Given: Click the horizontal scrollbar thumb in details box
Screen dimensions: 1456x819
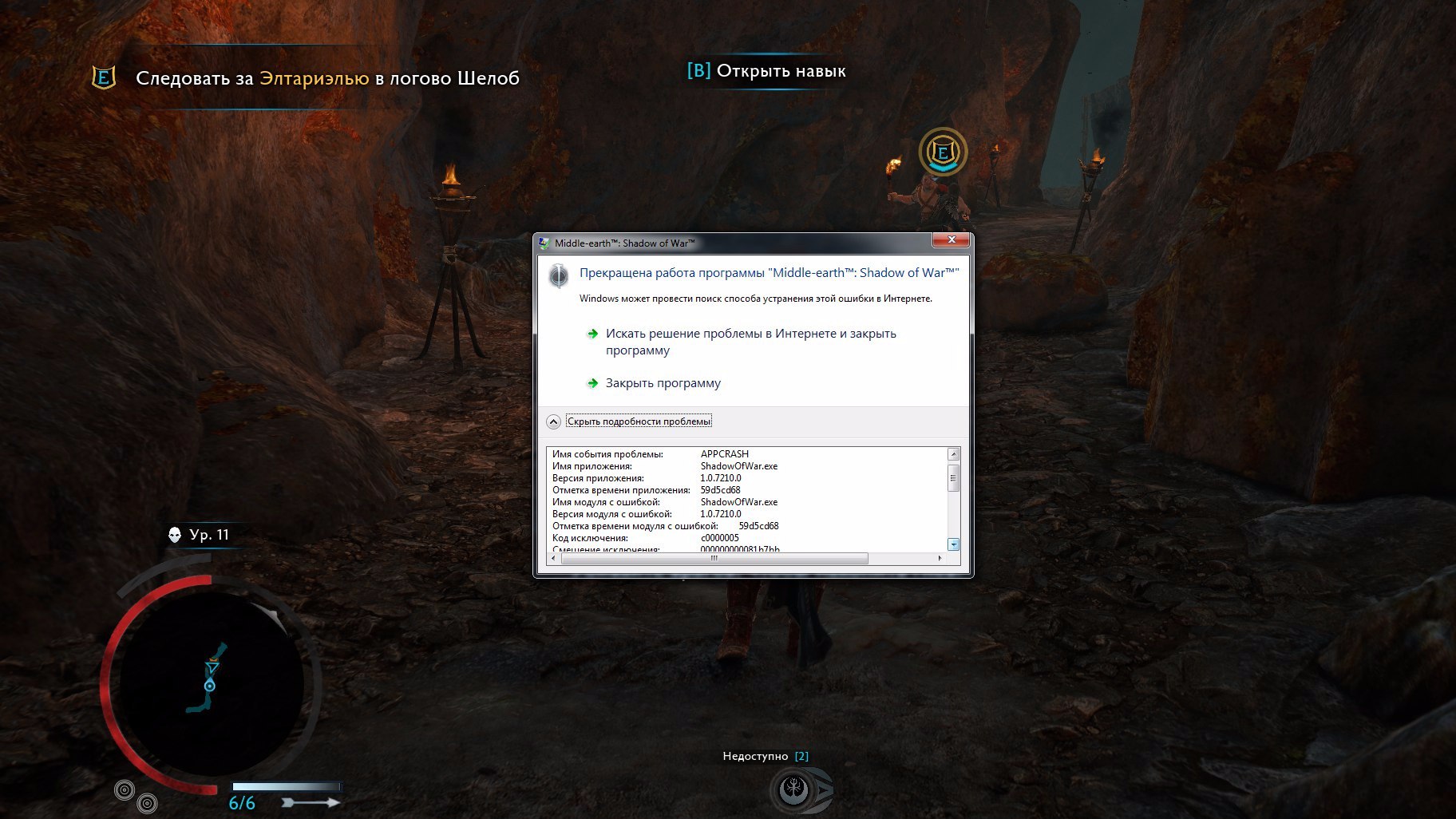Looking at the screenshot, I should (x=714, y=559).
